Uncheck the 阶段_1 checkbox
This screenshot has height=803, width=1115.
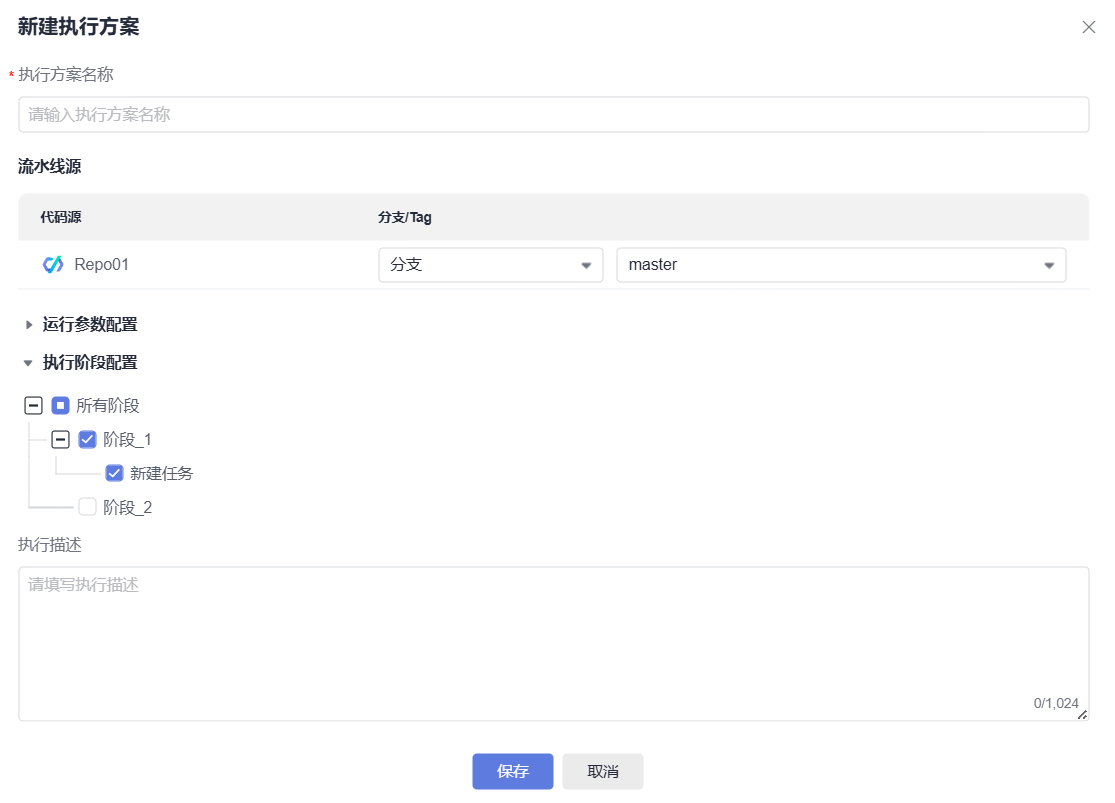[x=87, y=440]
